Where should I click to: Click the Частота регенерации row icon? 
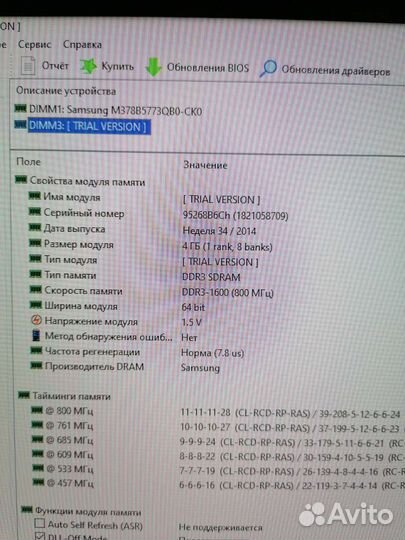[36, 350]
